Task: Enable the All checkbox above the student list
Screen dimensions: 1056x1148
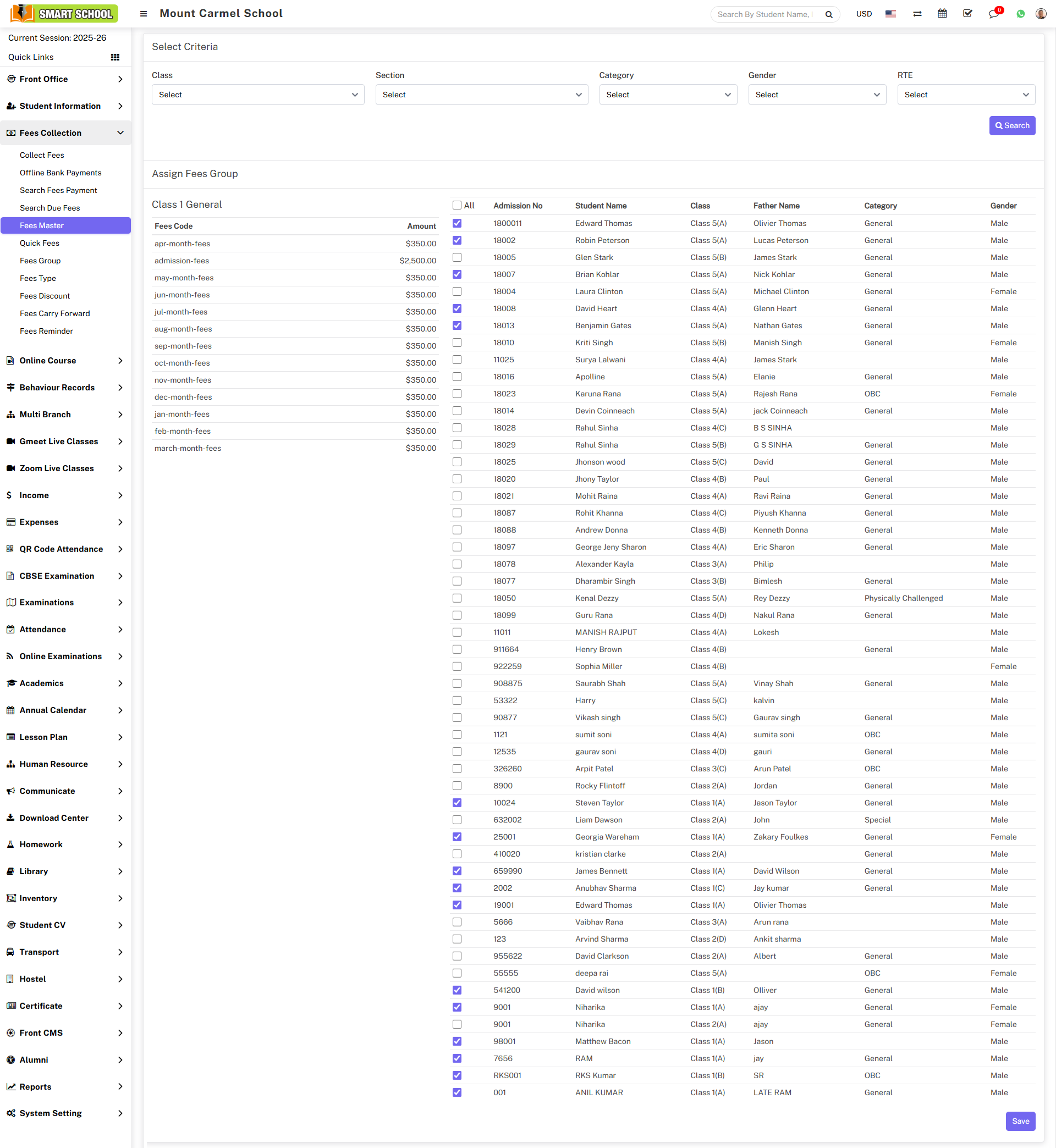Action: (457, 205)
